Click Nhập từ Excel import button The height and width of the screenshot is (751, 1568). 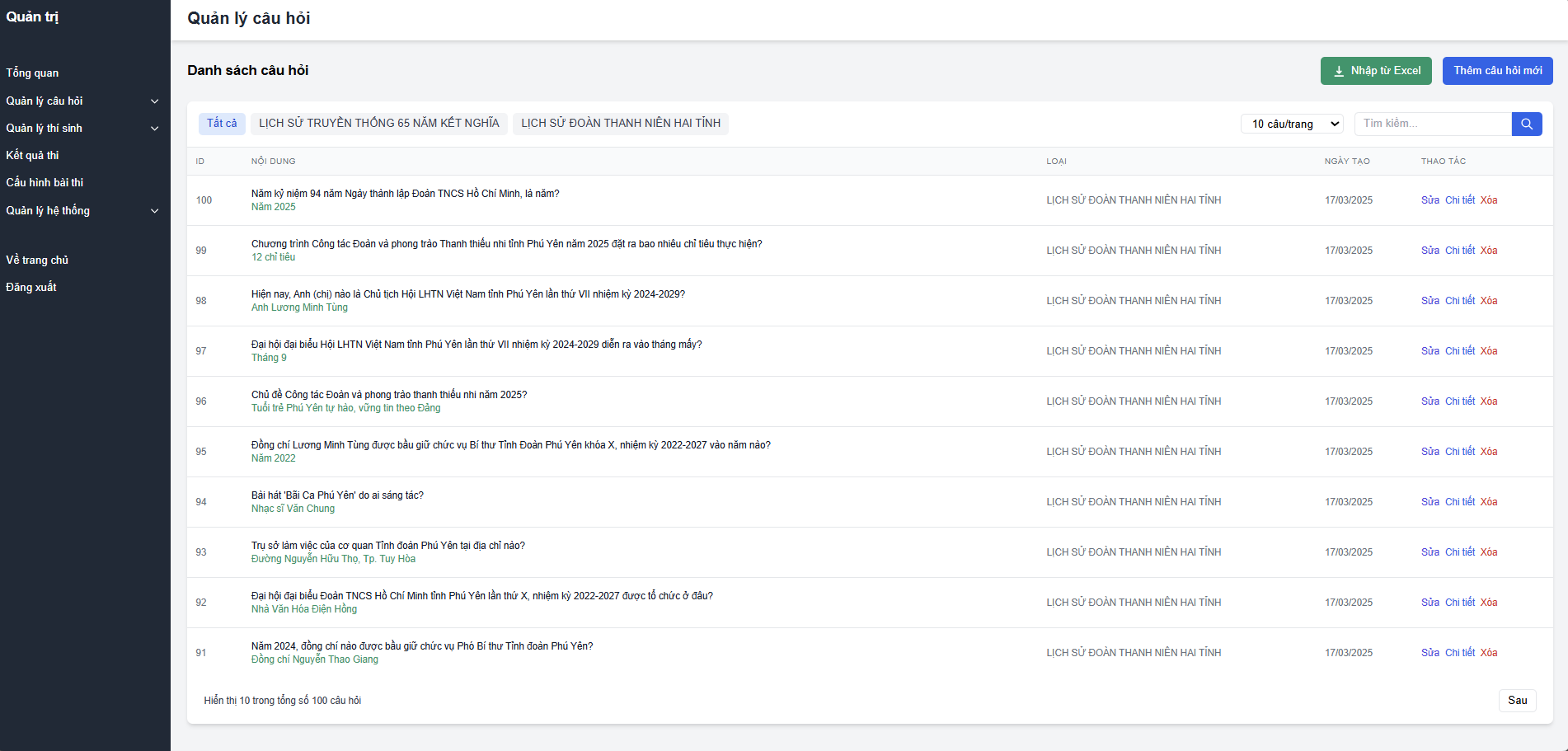pos(1375,71)
